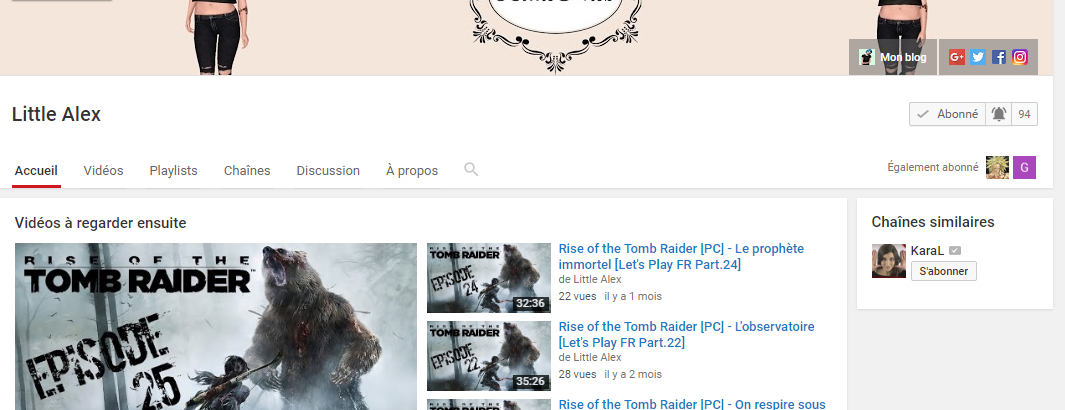
Task: Click the KaraL channel avatar
Action: pyautogui.click(x=889, y=261)
